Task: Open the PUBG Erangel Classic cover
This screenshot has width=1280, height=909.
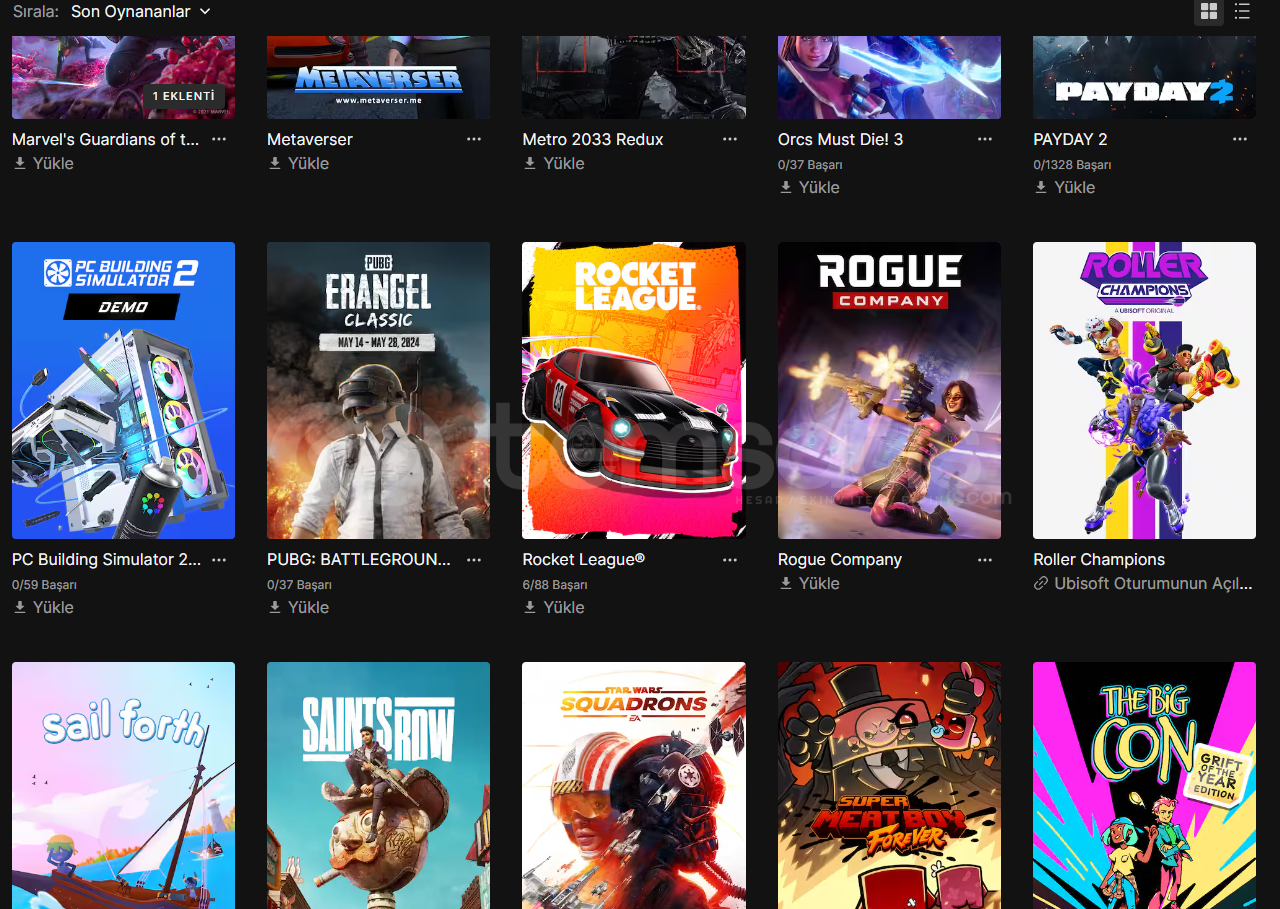Action: (378, 390)
